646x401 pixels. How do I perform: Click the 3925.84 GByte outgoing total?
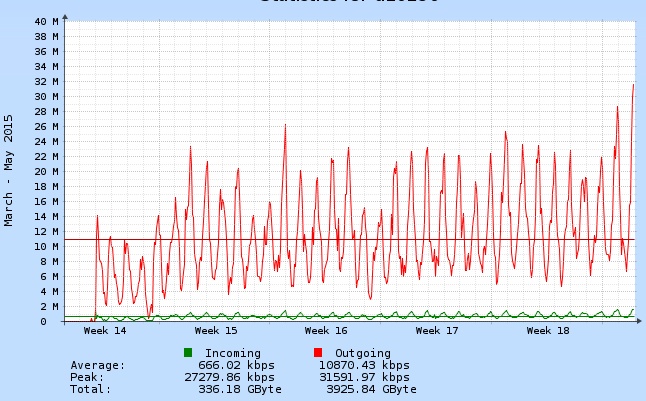(x=371, y=389)
